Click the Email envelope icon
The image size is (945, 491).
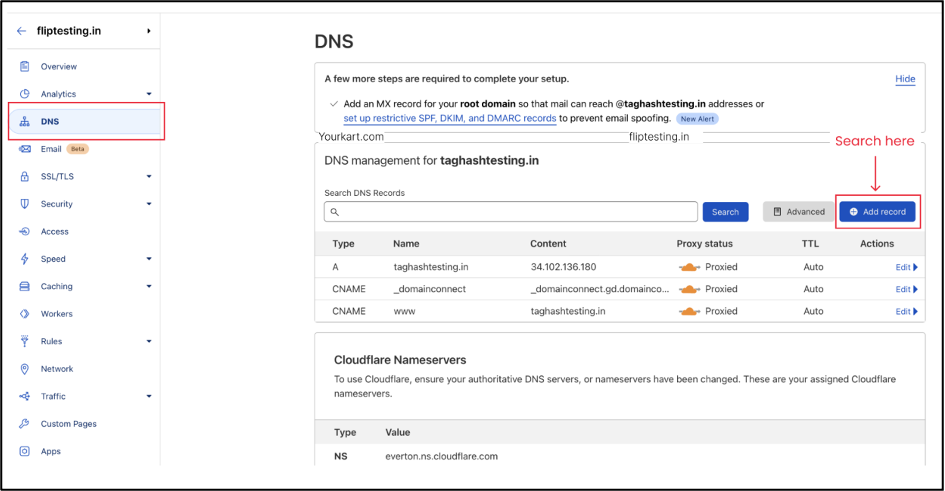pos(24,149)
